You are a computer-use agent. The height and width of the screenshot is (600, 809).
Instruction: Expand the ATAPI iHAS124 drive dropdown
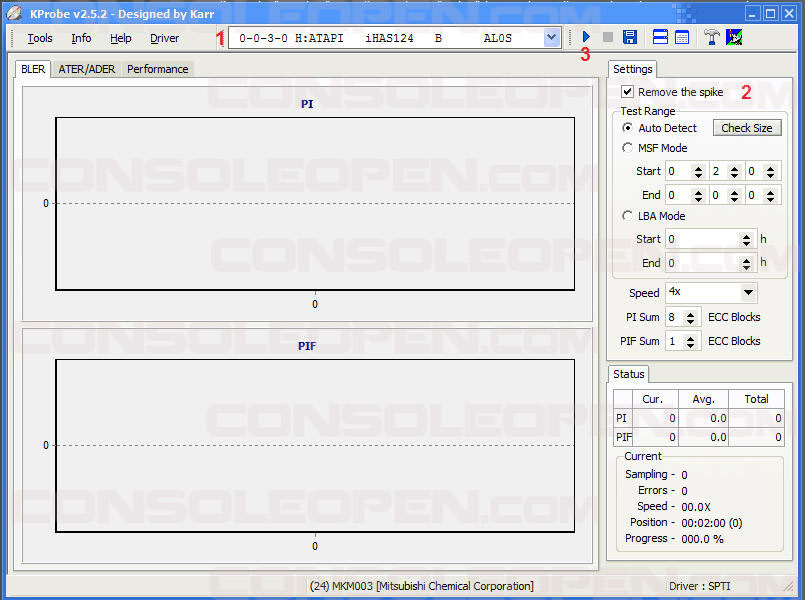click(x=551, y=38)
